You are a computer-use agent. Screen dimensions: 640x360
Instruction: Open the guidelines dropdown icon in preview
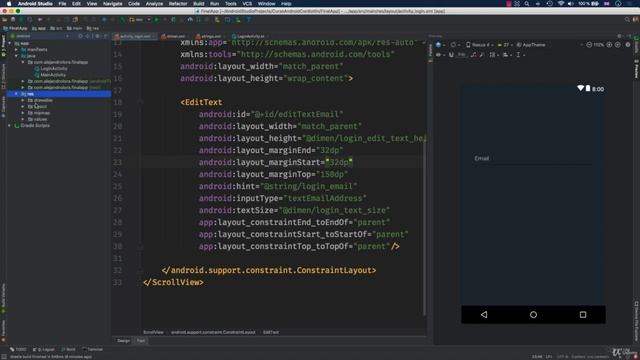pyautogui.click(x=519, y=55)
